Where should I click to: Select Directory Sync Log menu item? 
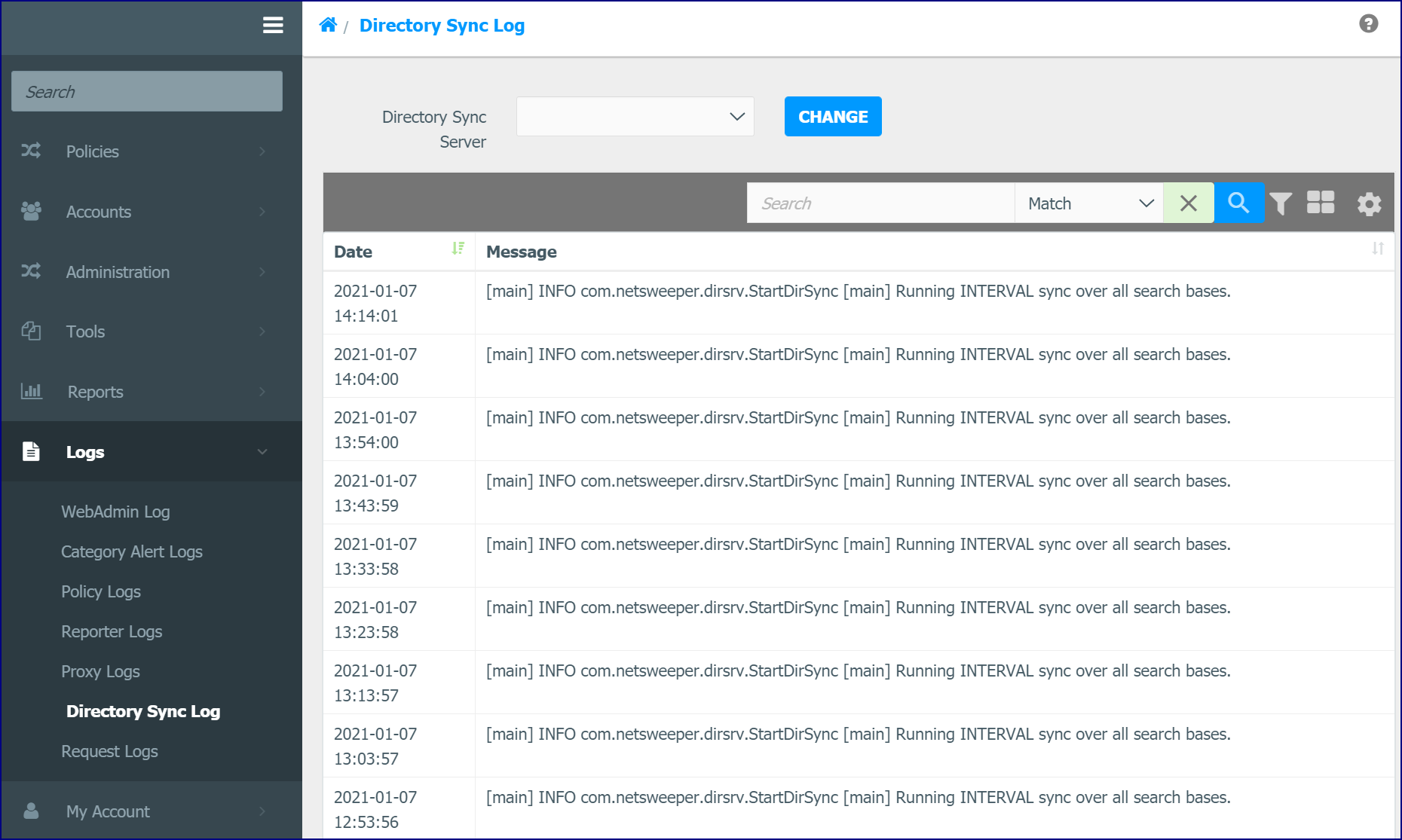(x=143, y=711)
